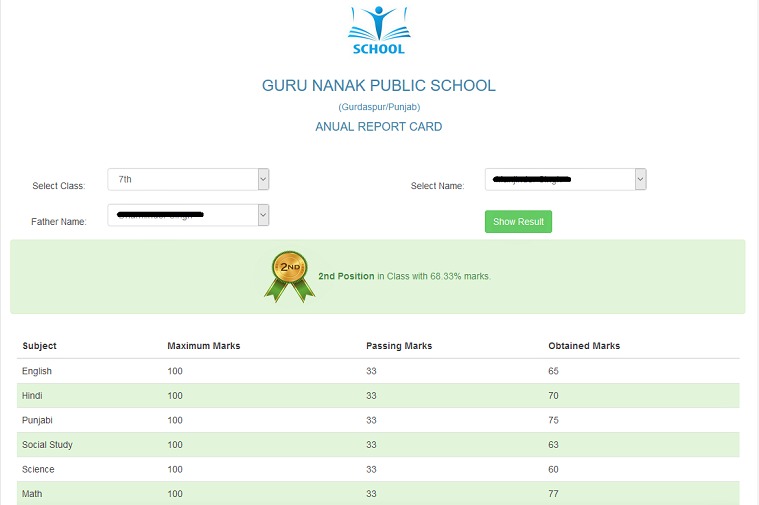Select the Social Study row
The width and height of the screenshot is (759, 505).
(x=47, y=445)
